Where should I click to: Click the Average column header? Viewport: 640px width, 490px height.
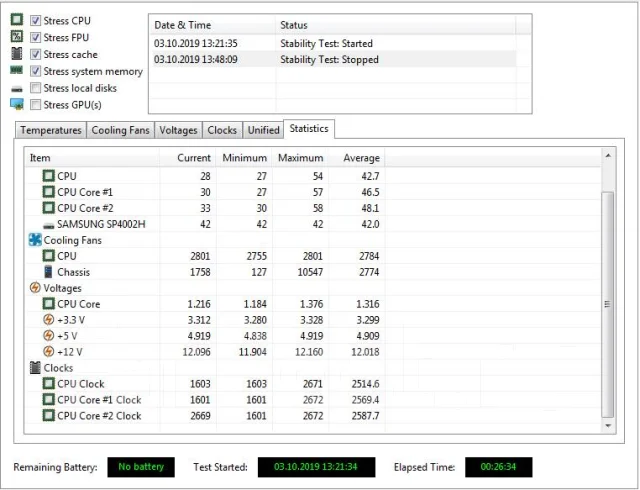(x=357, y=158)
